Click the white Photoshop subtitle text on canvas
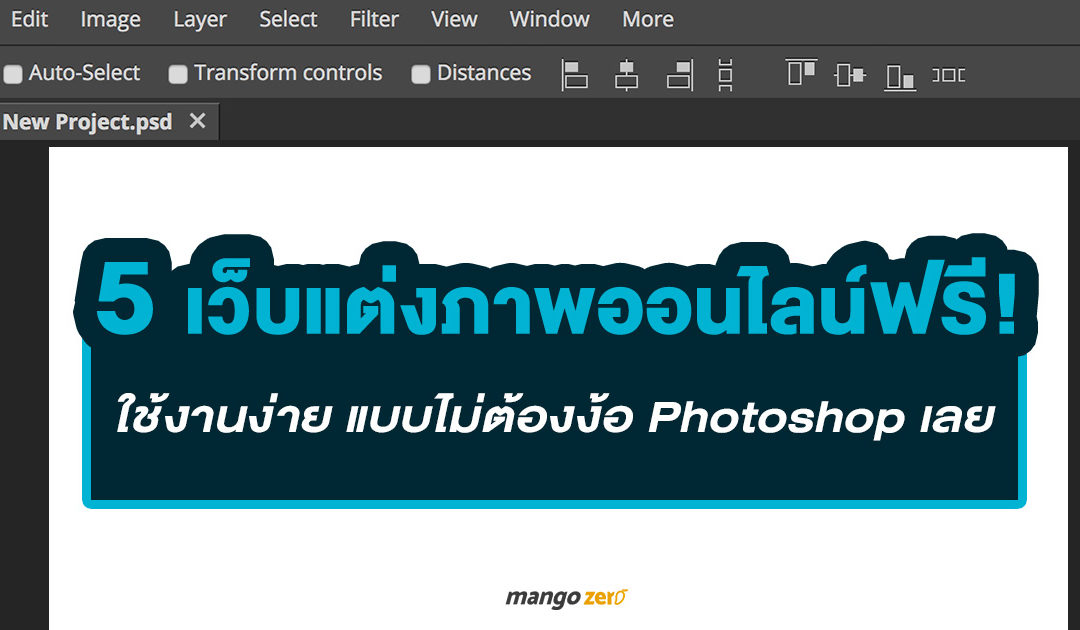The image size is (1080, 630). coord(555,417)
